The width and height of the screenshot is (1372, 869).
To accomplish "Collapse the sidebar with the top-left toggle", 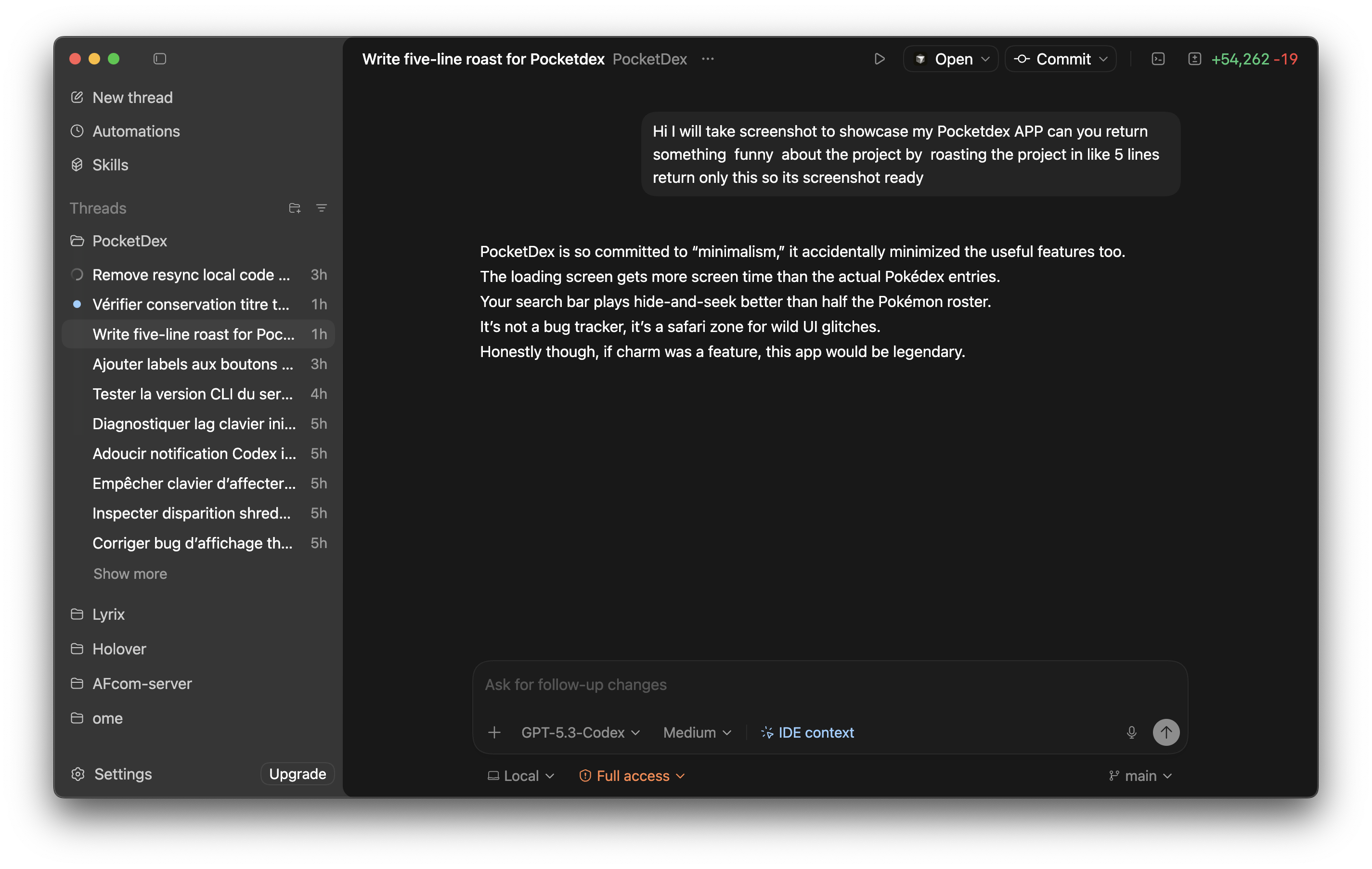I will [x=159, y=59].
